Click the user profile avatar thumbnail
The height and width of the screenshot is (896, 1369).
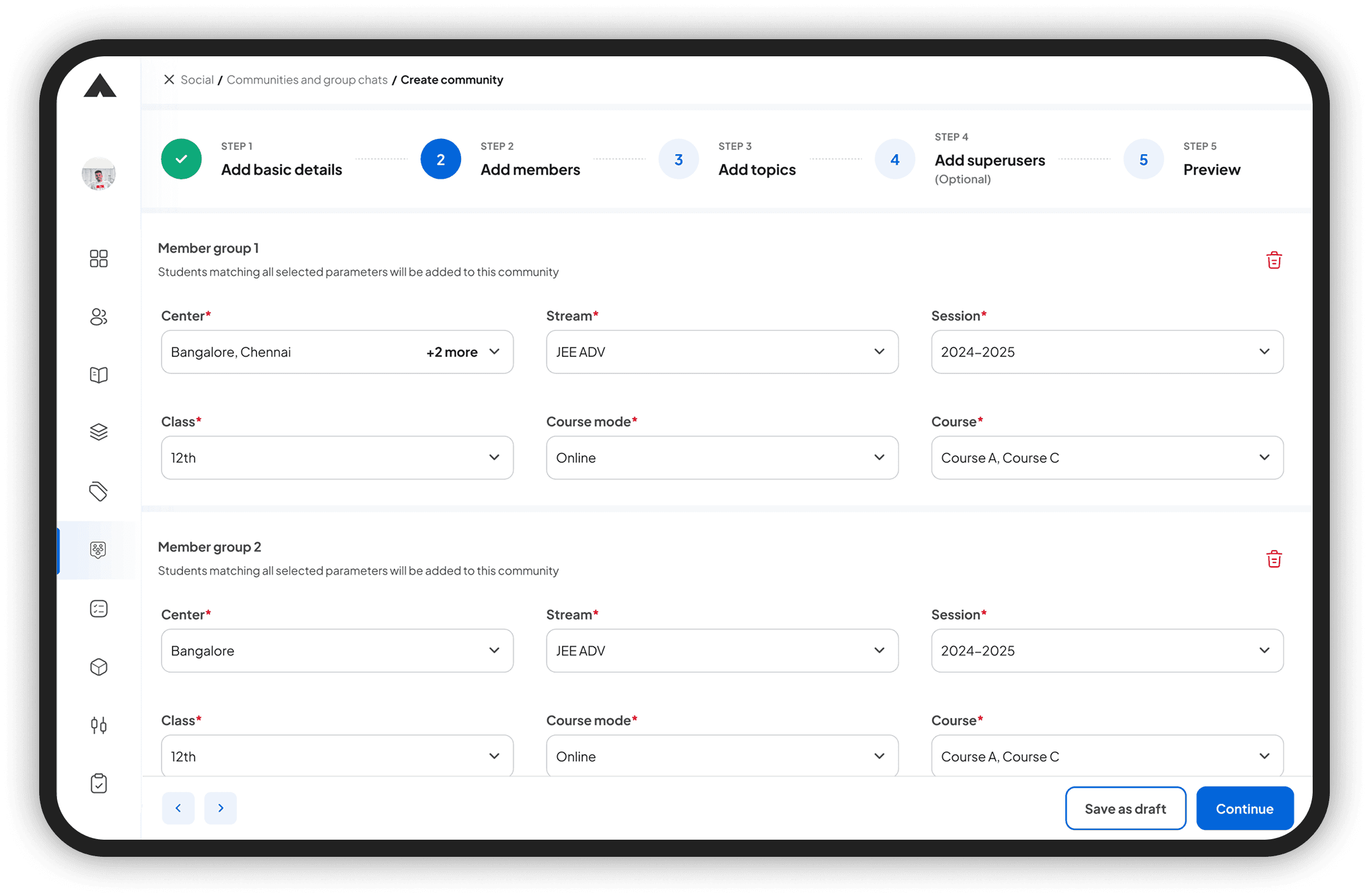click(x=99, y=174)
